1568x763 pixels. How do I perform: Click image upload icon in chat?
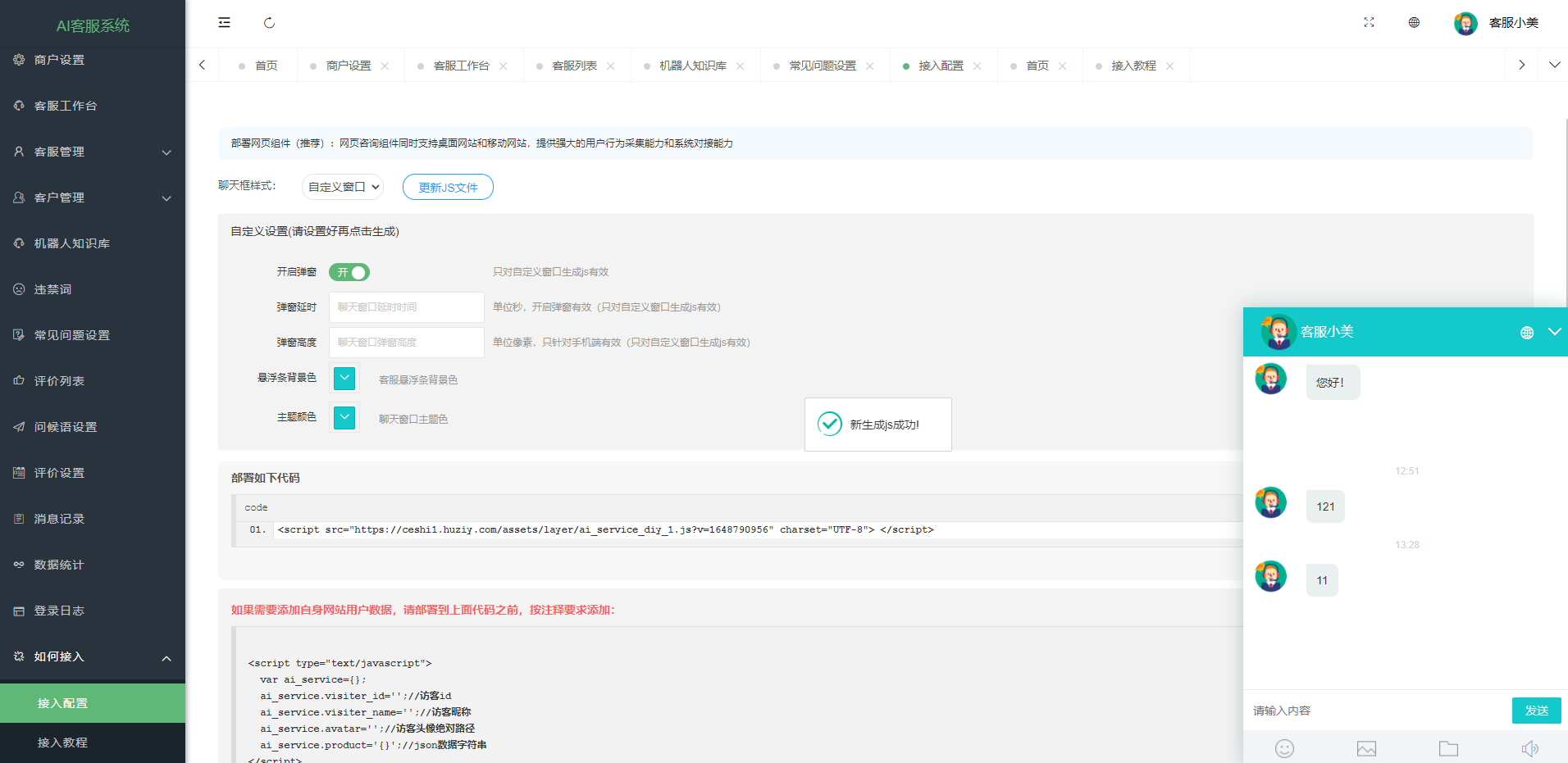click(x=1366, y=748)
